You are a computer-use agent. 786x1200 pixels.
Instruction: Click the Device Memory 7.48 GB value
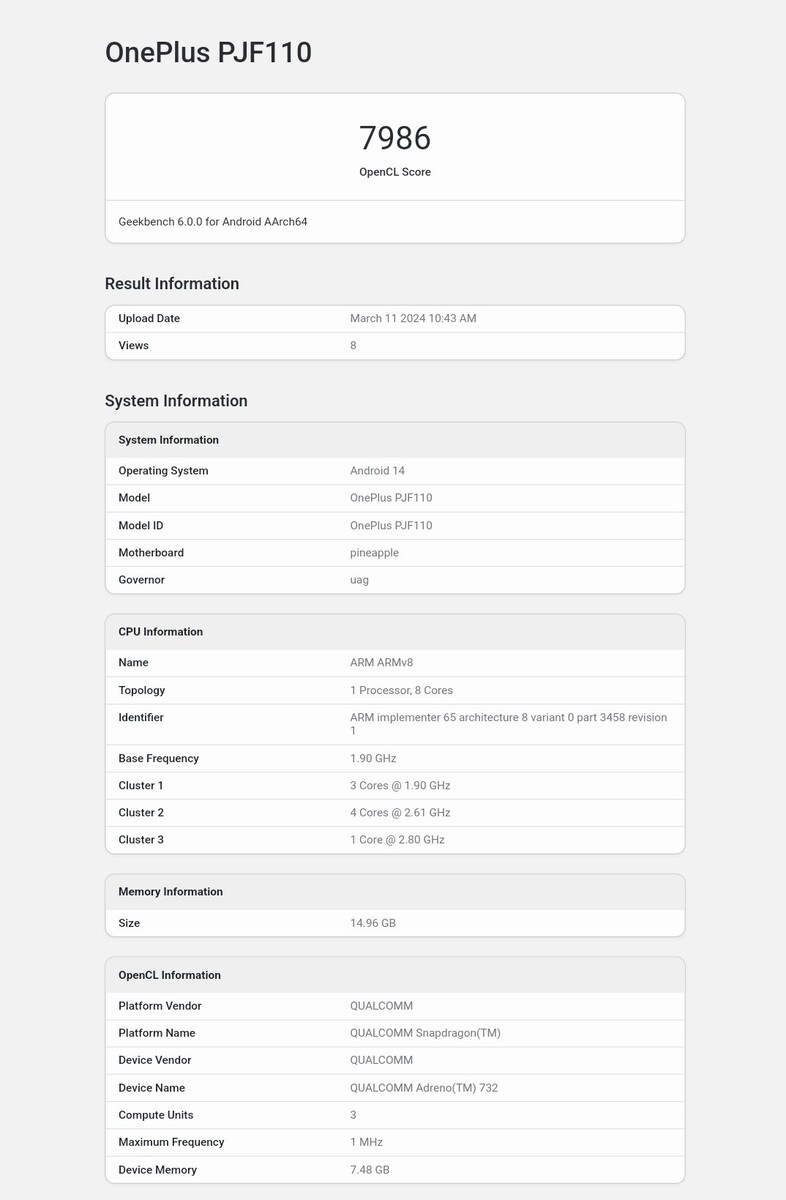click(x=370, y=1170)
